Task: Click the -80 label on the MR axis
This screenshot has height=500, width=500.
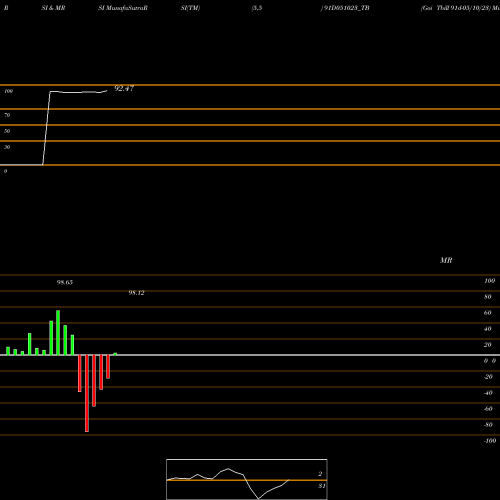Action: pos(488,425)
